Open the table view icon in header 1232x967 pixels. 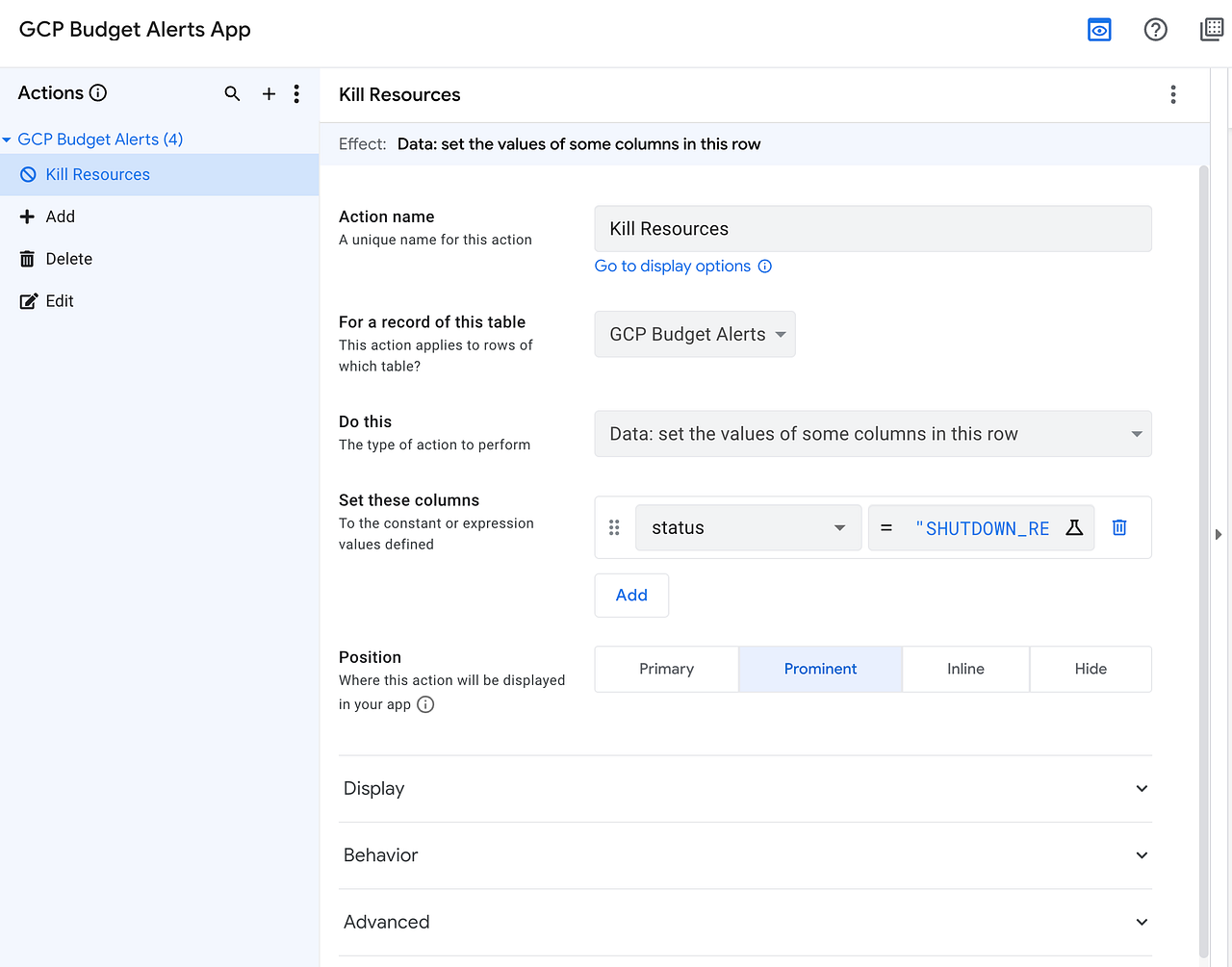coord(1212,30)
